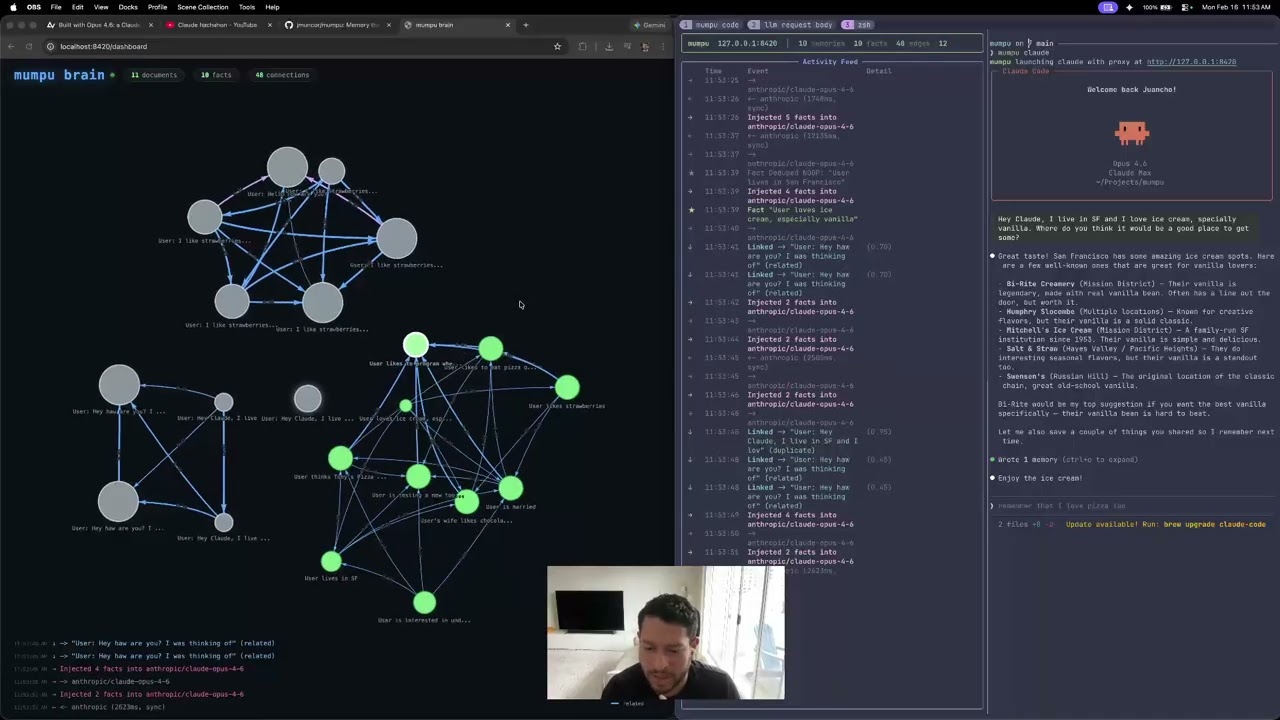Click the Gemini button in browser

click(649, 25)
